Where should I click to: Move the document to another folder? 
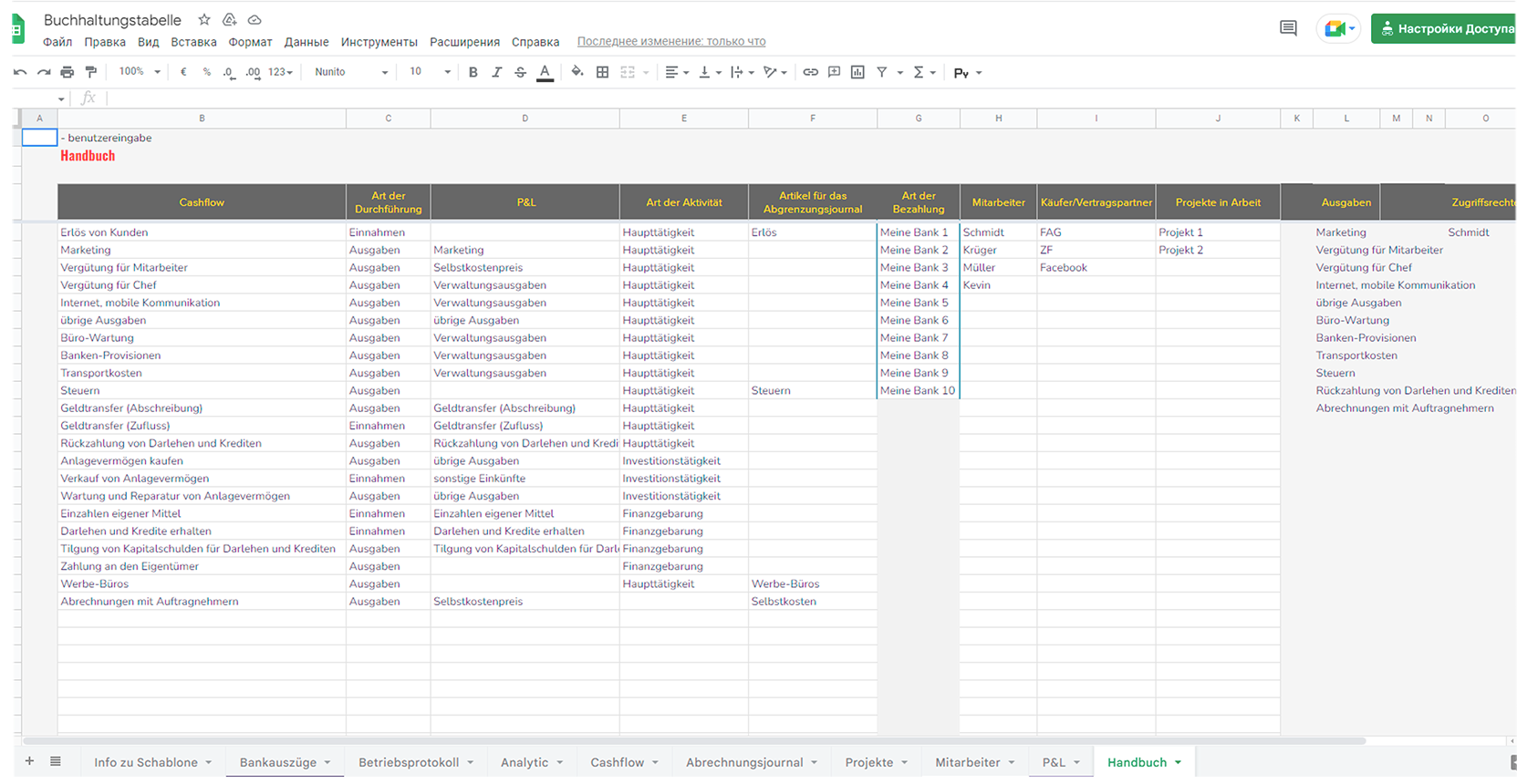pyautogui.click(x=230, y=19)
